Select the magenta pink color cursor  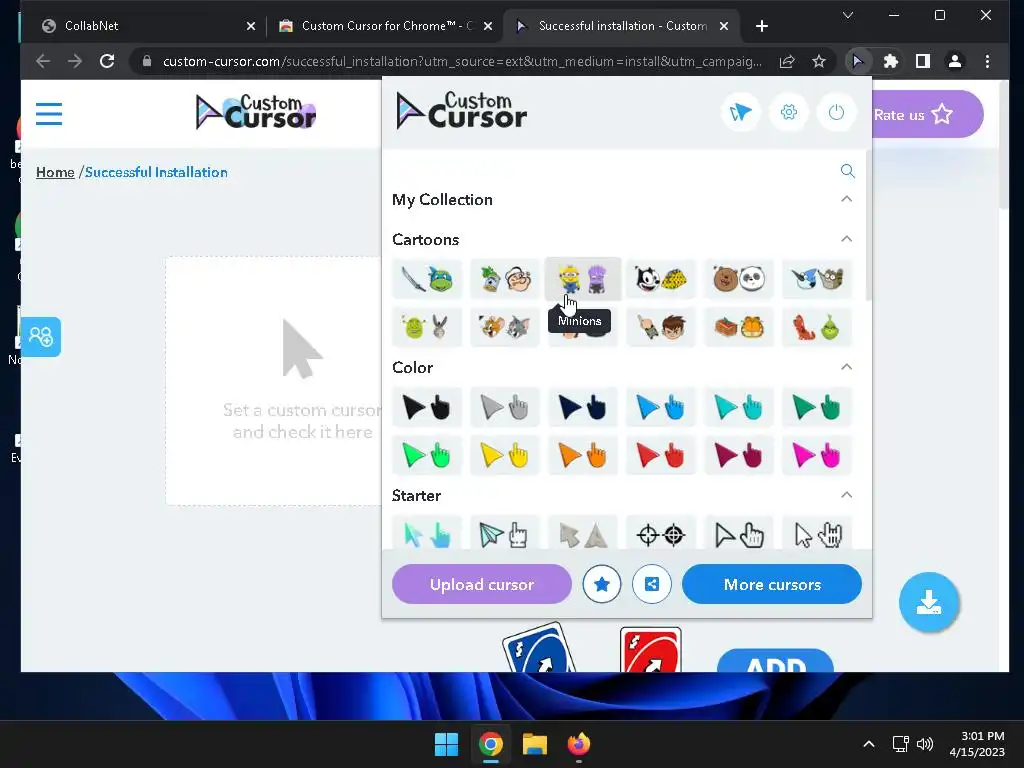coord(816,455)
